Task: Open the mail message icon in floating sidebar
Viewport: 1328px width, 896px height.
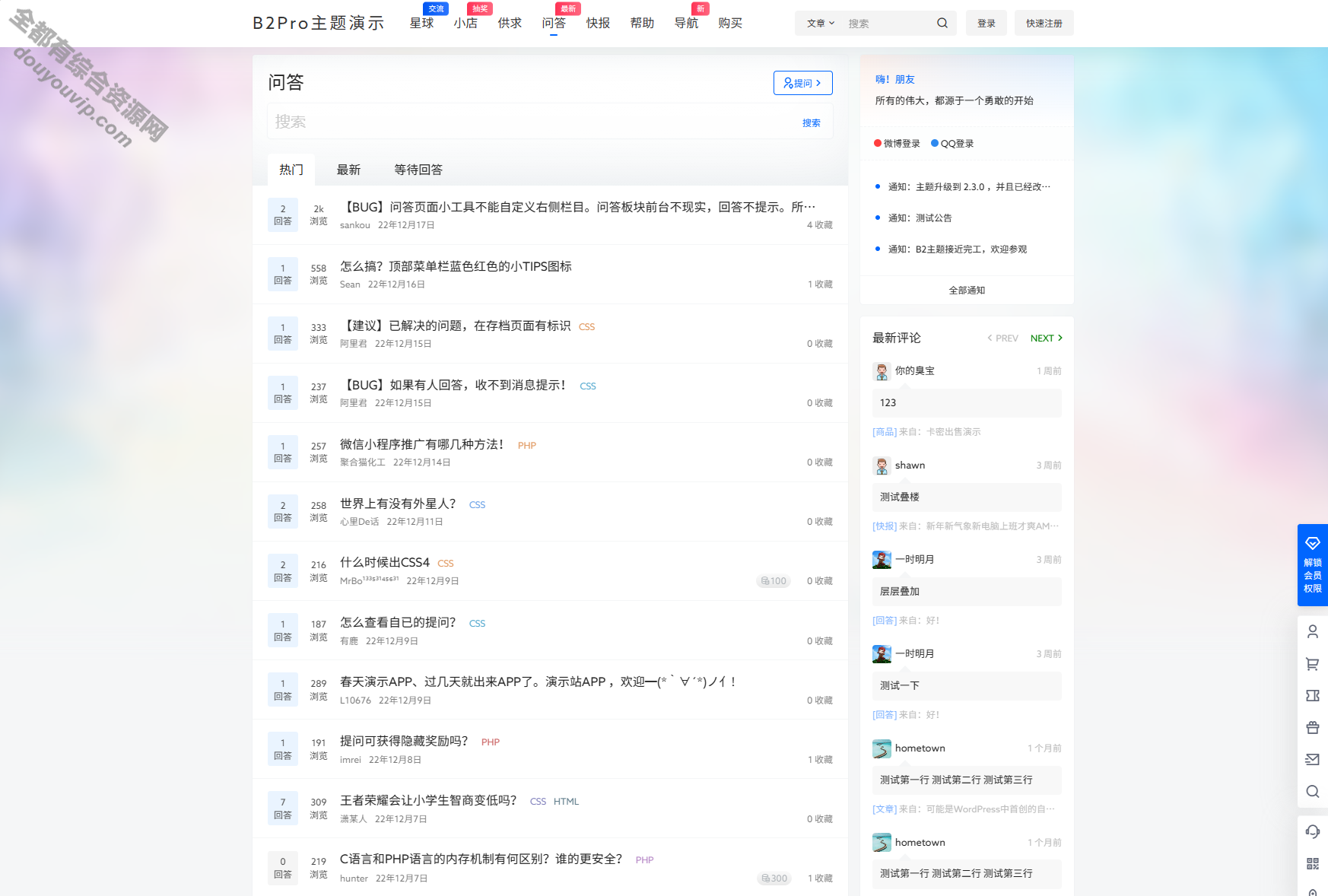Action: (1312, 759)
